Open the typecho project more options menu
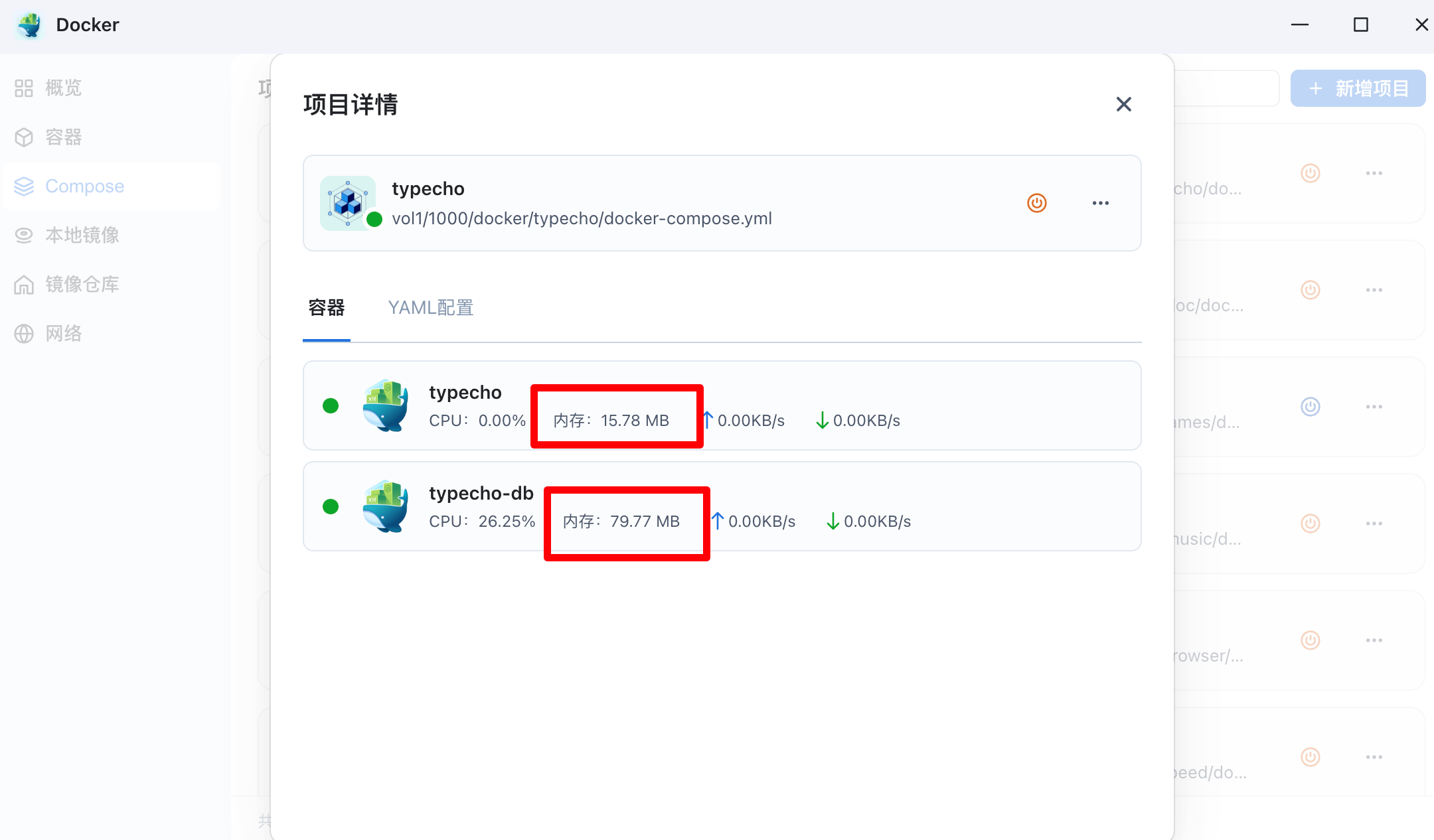The width and height of the screenshot is (1434, 840). 1100,203
